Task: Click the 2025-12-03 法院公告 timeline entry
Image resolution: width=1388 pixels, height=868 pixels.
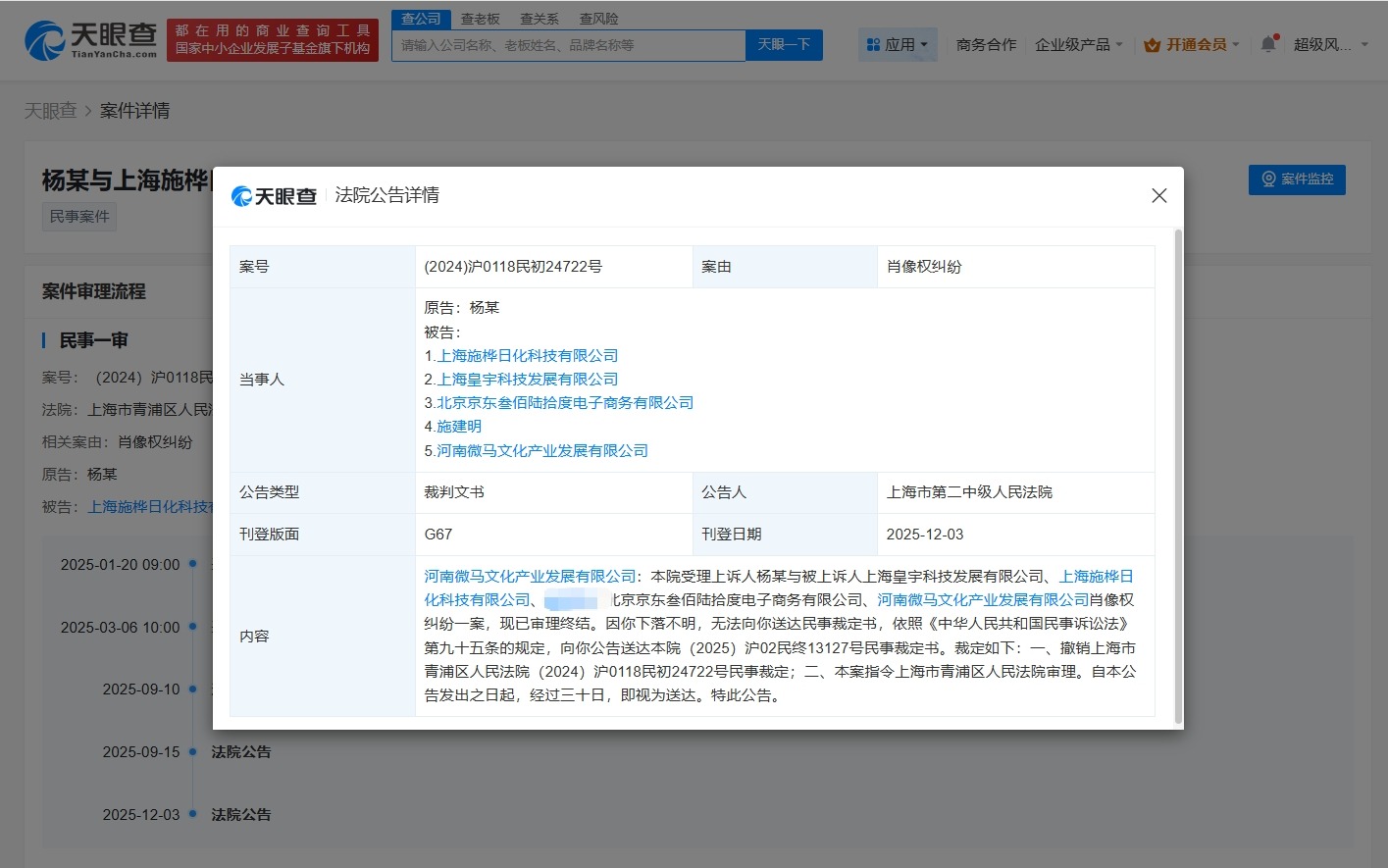Action: point(241,814)
